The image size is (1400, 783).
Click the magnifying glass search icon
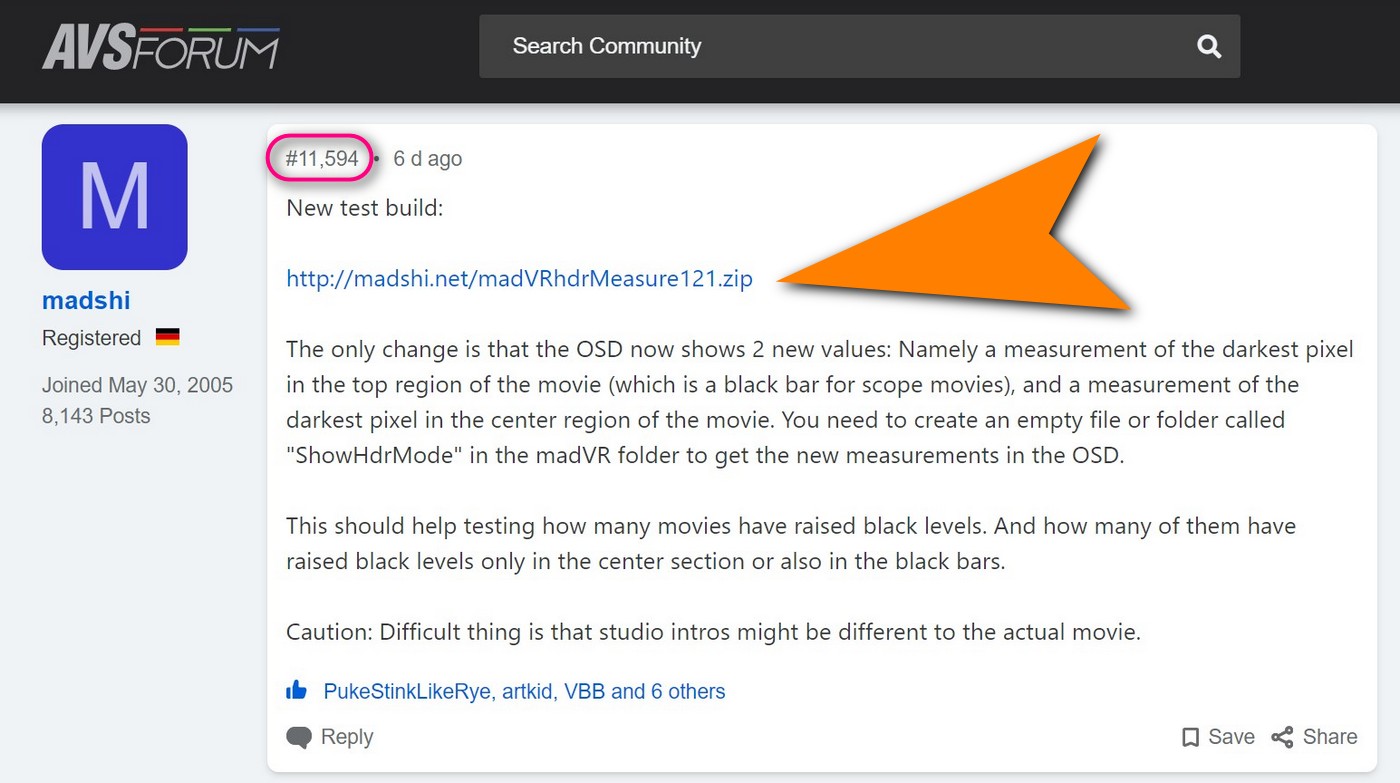1209,46
